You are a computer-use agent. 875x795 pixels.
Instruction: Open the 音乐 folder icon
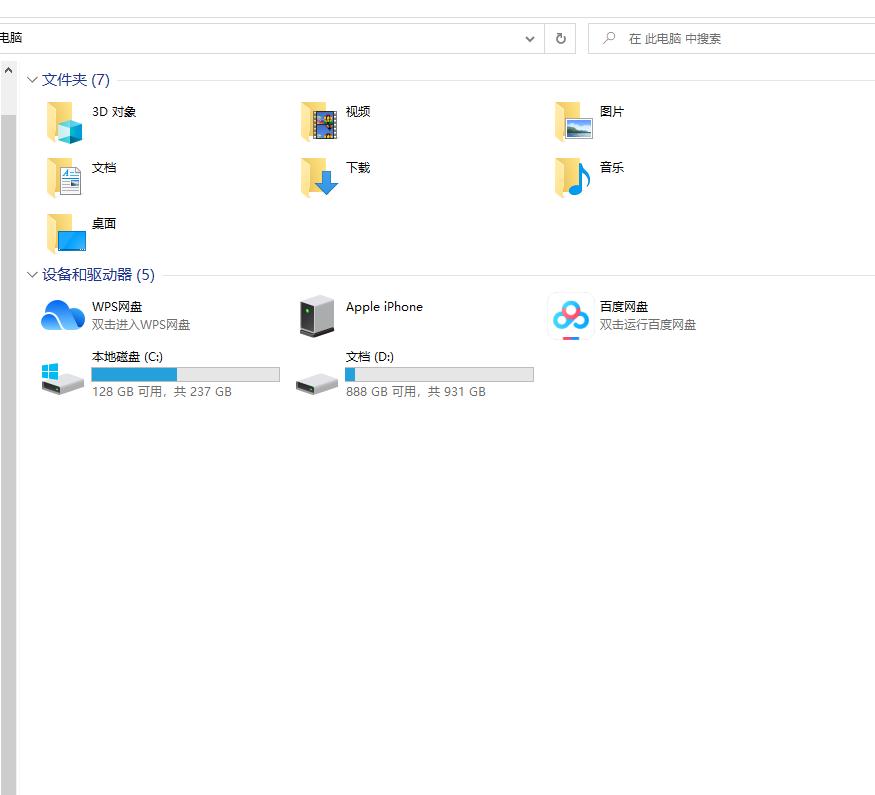point(573,177)
